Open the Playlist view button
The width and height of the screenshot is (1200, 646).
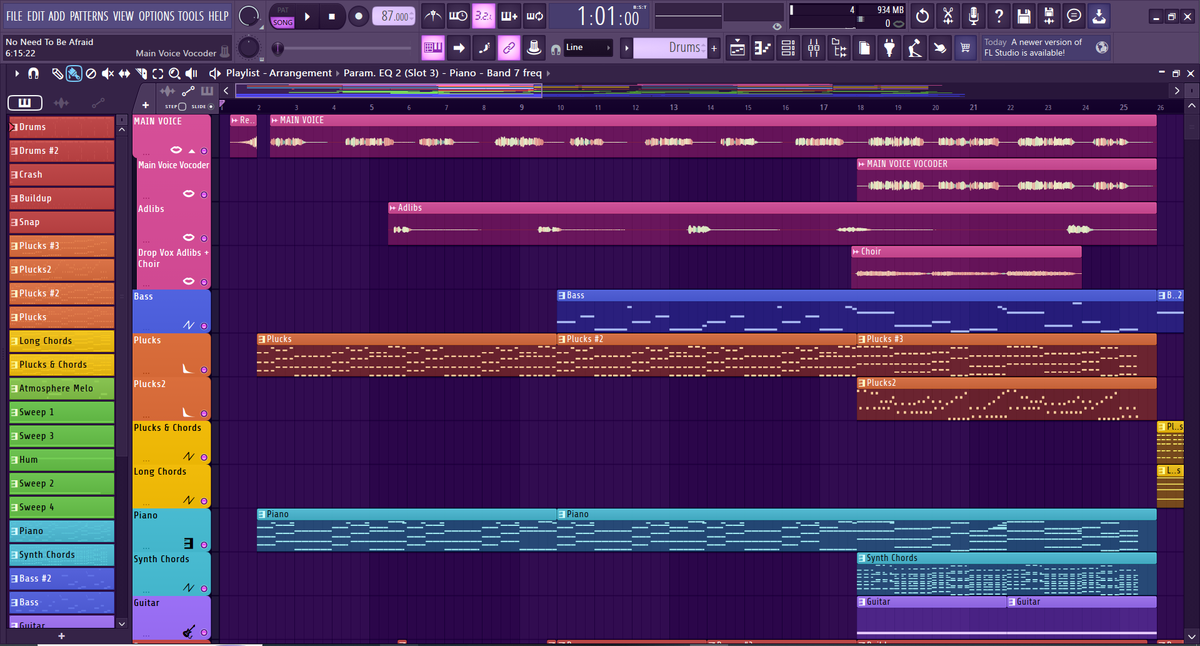(737, 48)
